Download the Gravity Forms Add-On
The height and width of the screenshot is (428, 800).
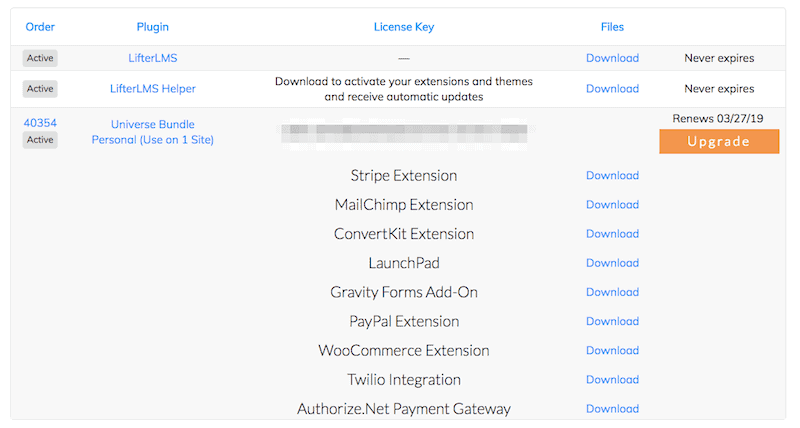click(x=612, y=292)
